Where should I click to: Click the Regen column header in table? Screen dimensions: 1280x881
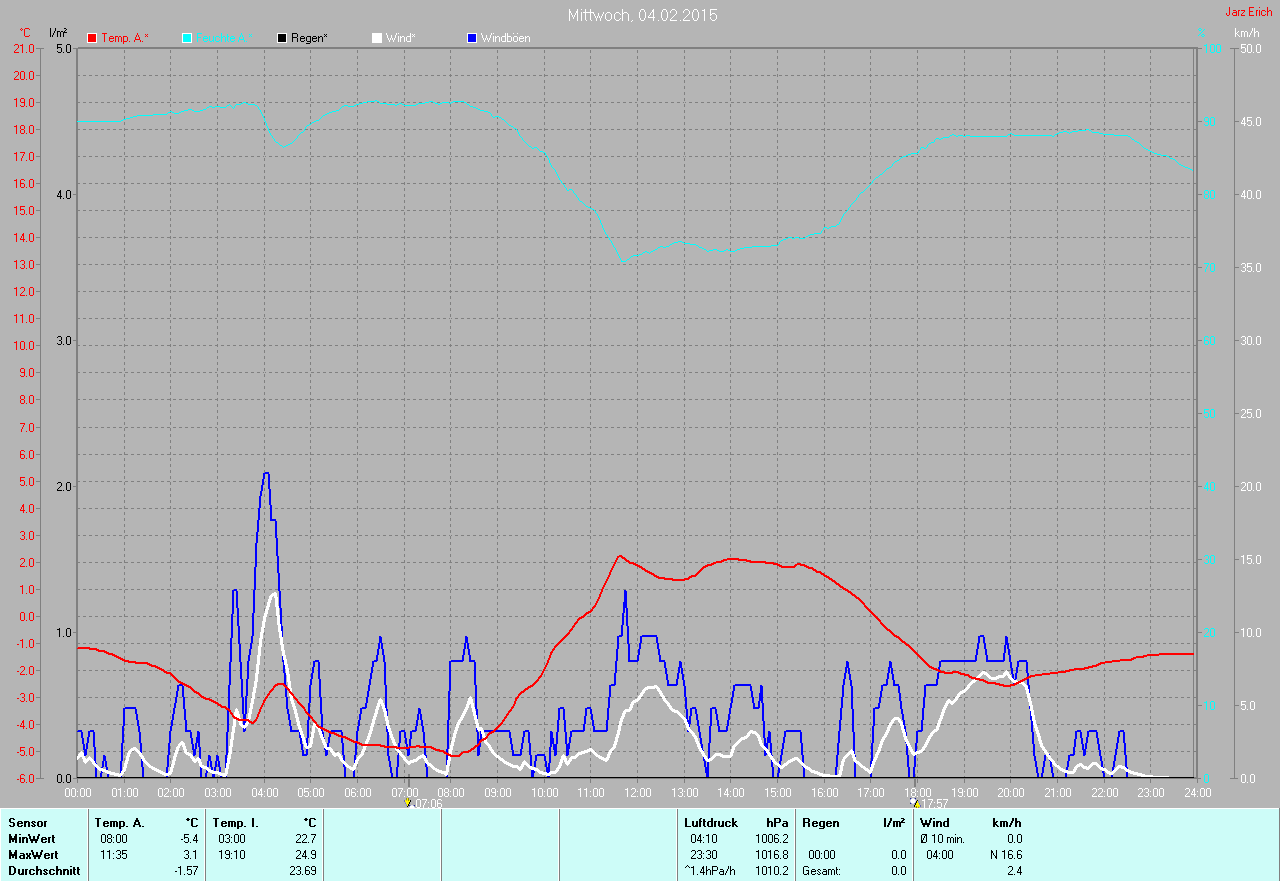point(819,822)
